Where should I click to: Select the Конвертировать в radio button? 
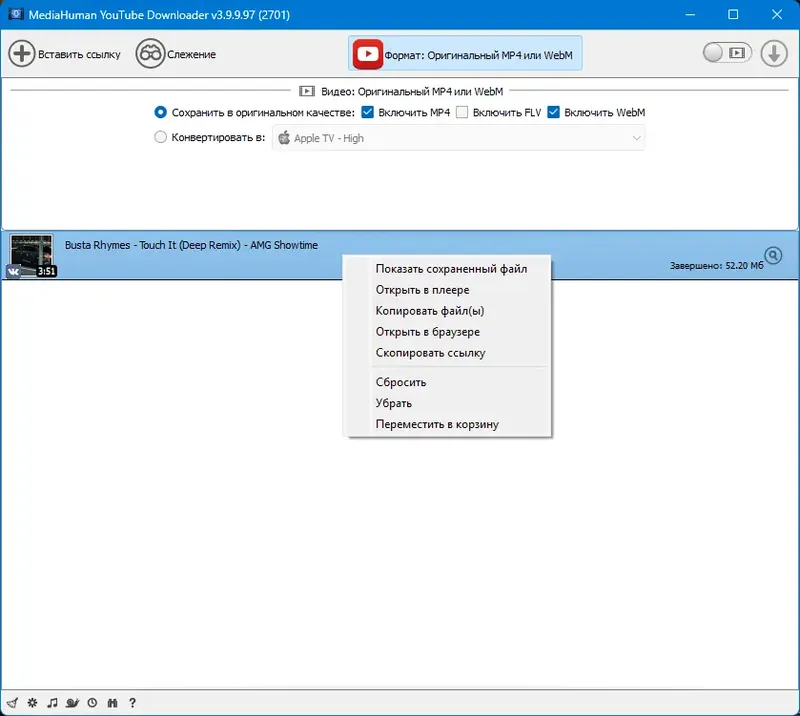click(160, 137)
